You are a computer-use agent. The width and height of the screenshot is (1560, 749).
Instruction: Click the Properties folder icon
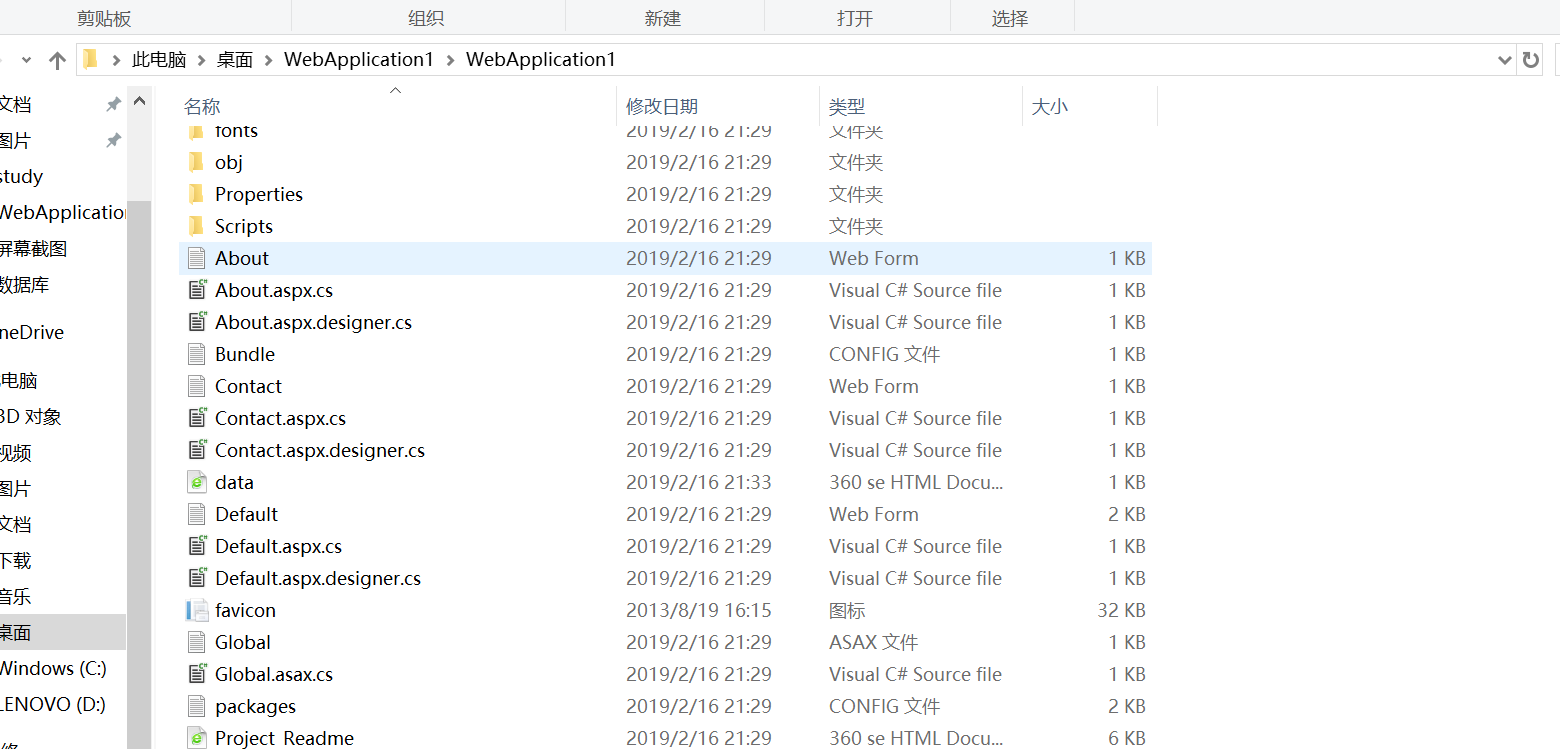196,194
